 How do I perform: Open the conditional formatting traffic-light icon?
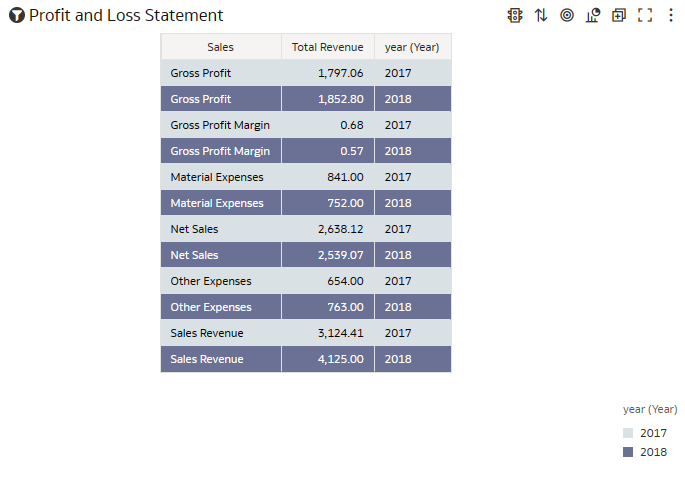click(x=515, y=15)
